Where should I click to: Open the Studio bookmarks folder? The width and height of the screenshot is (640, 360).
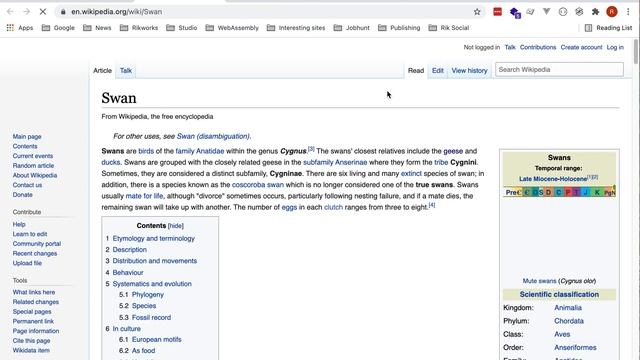182,28
